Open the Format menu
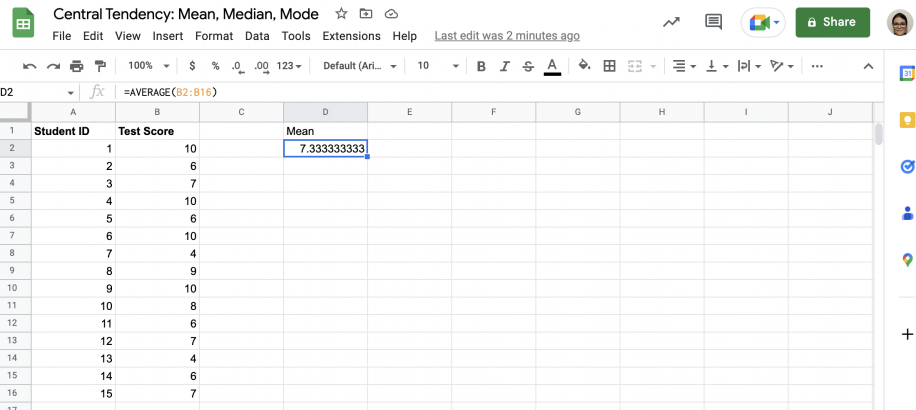916x410 pixels. coord(214,36)
